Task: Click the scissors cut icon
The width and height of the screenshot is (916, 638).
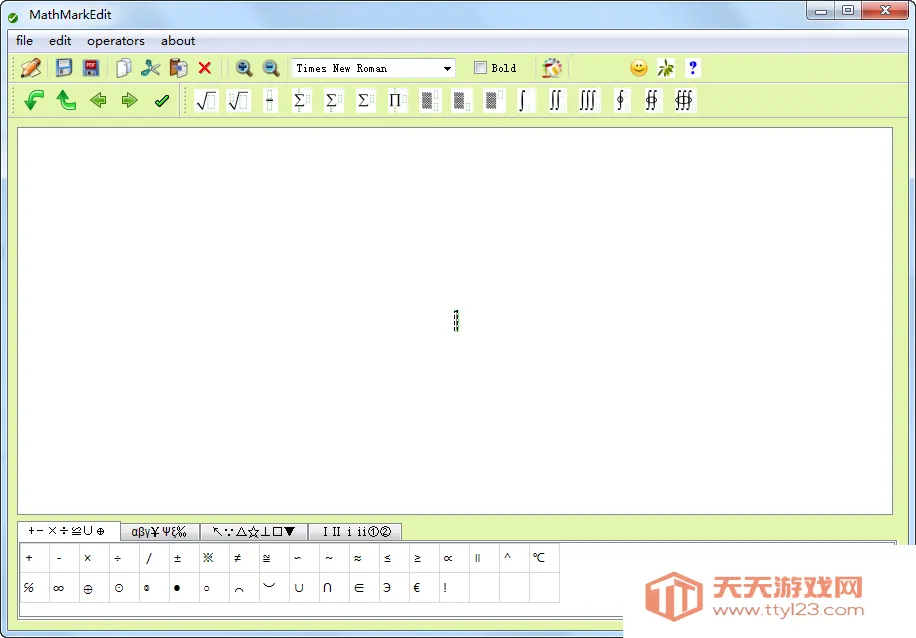Action: point(150,68)
